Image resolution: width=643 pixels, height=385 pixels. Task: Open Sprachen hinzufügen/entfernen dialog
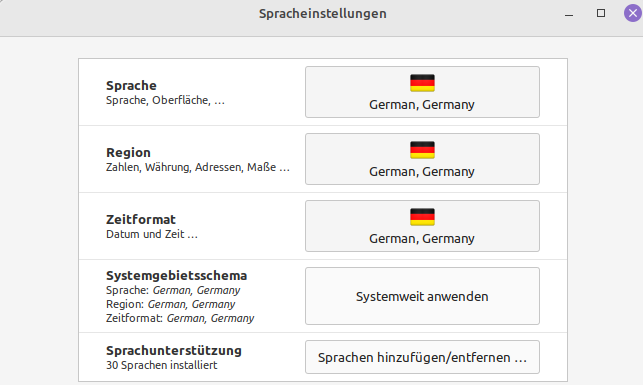point(422,357)
